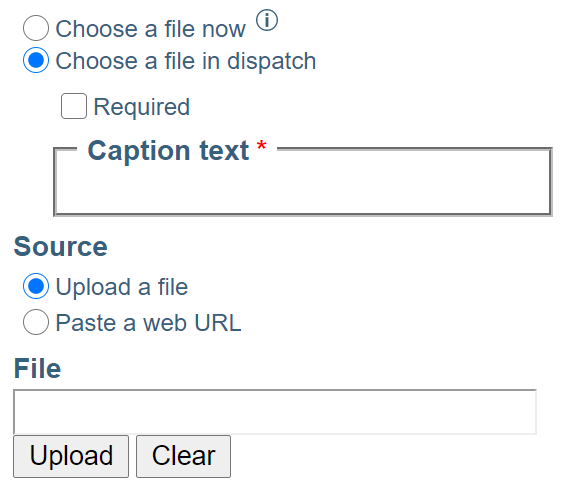Choose the Paste a web URL radio circle
Screen dimensions: 566x486
pyautogui.click(x=36, y=322)
